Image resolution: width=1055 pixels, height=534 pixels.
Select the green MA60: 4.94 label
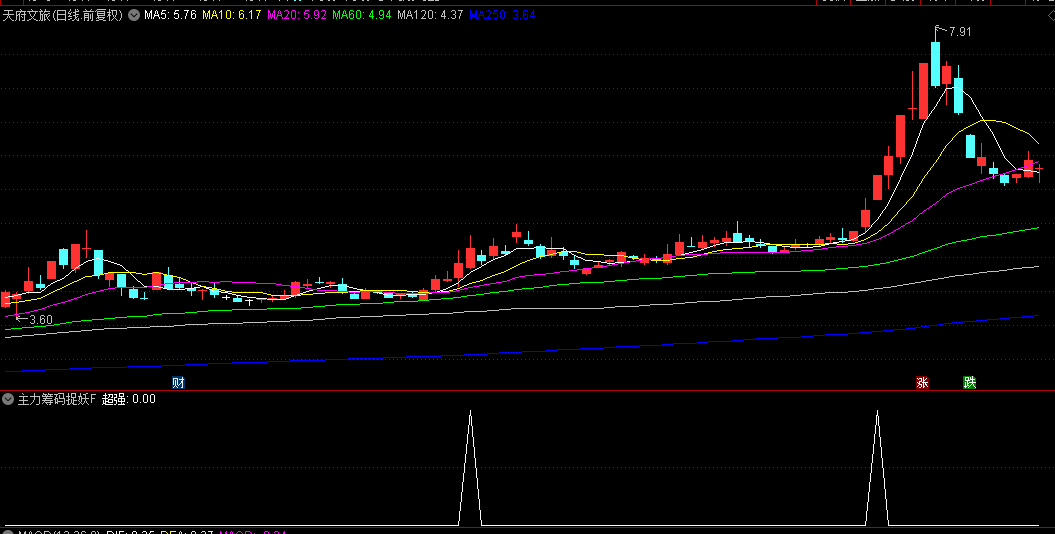click(362, 15)
